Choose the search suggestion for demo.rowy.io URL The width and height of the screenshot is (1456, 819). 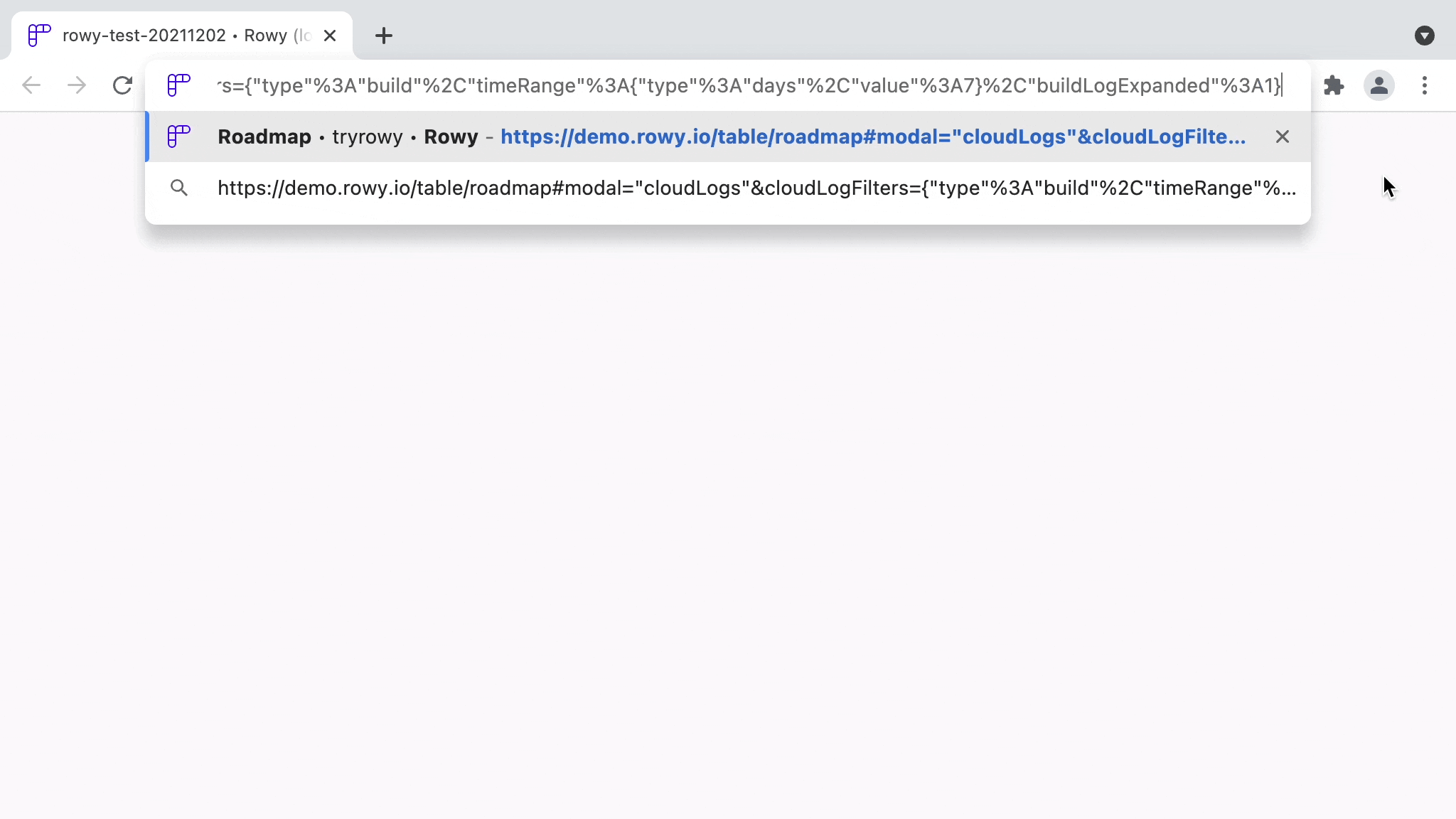(728, 188)
